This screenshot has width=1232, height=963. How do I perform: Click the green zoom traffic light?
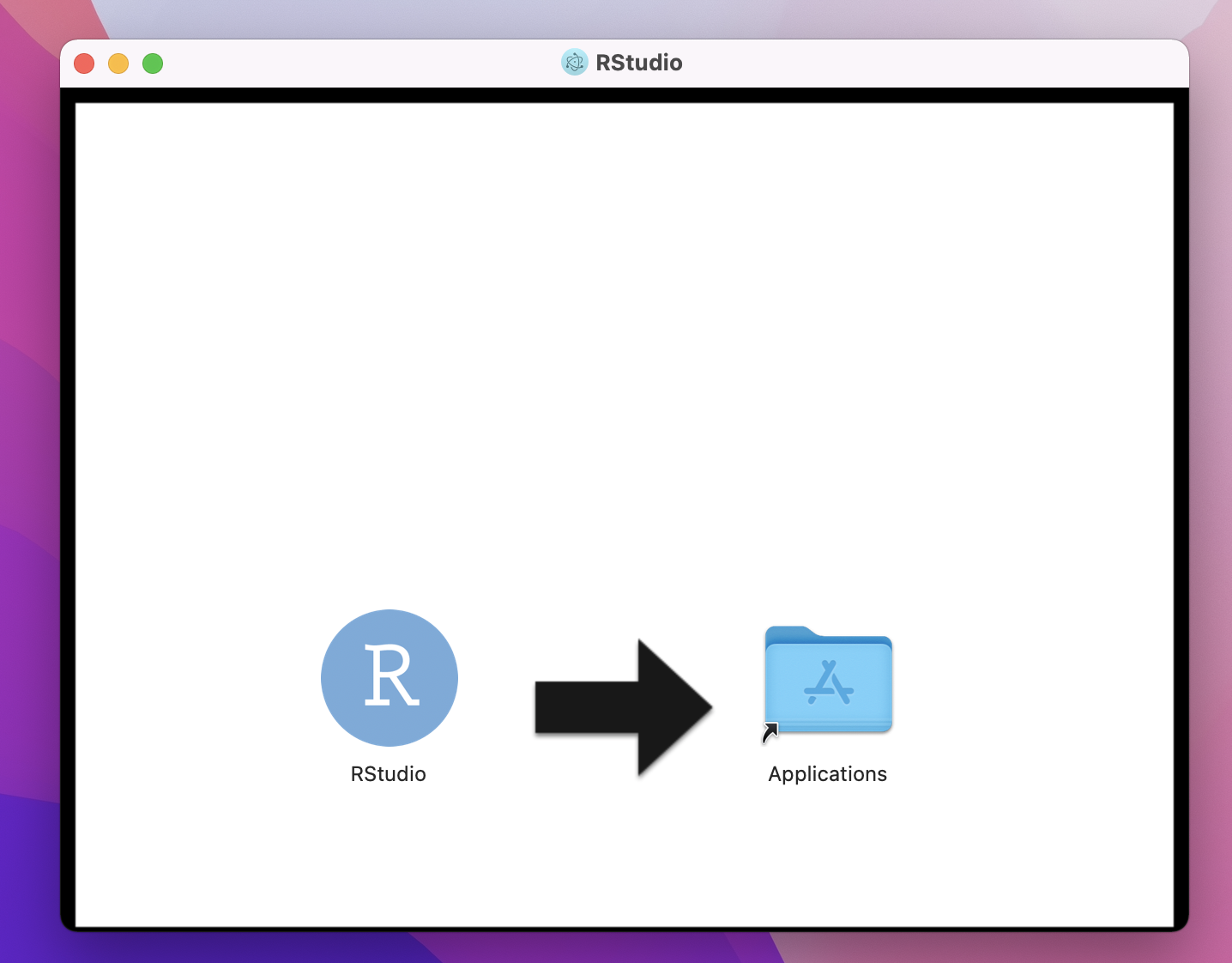(x=153, y=63)
